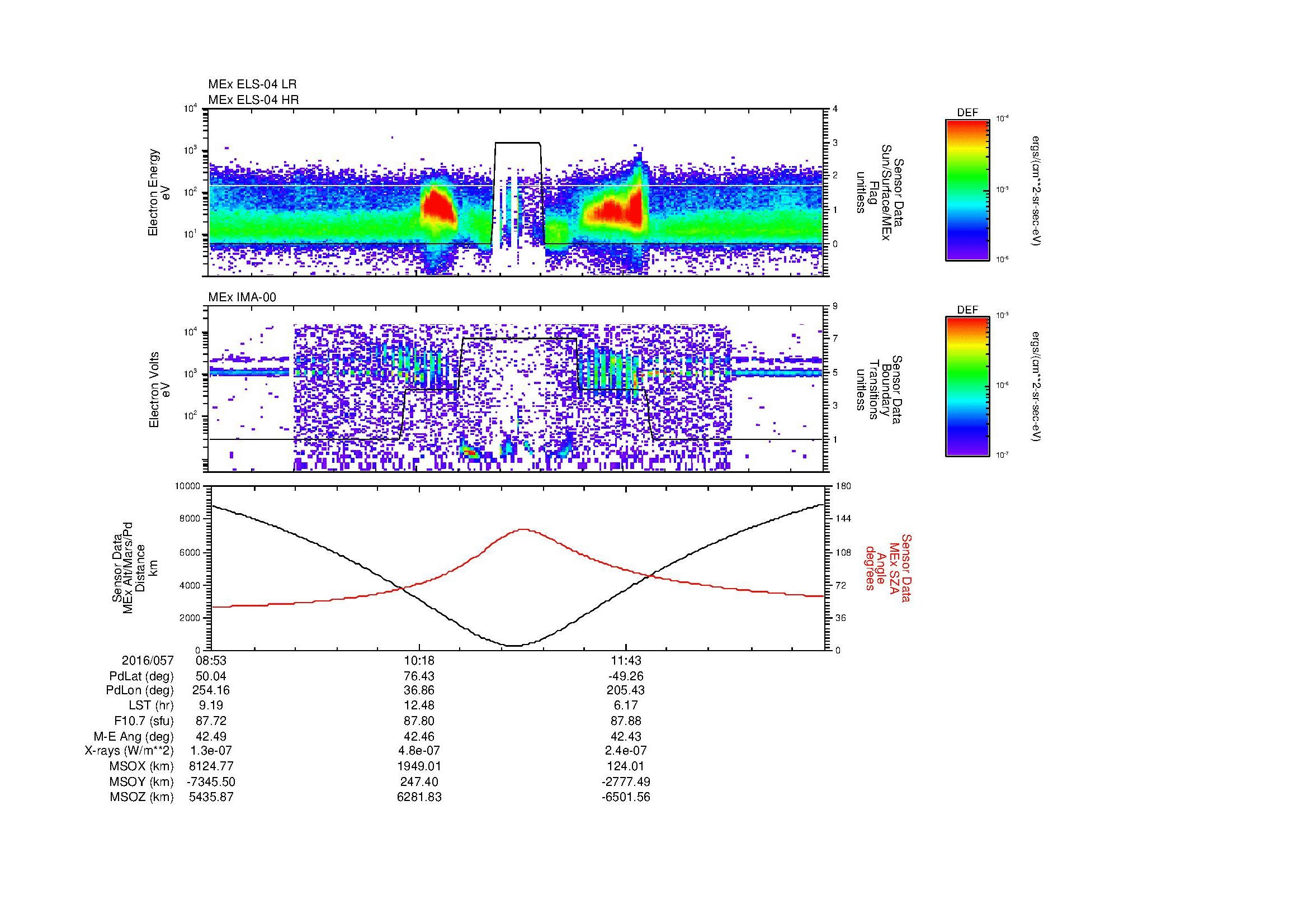The image size is (1308, 924).
Task: Select the 'M-E Ang (deg)' row label
Action: pyautogui.click(x=134, y=737)
